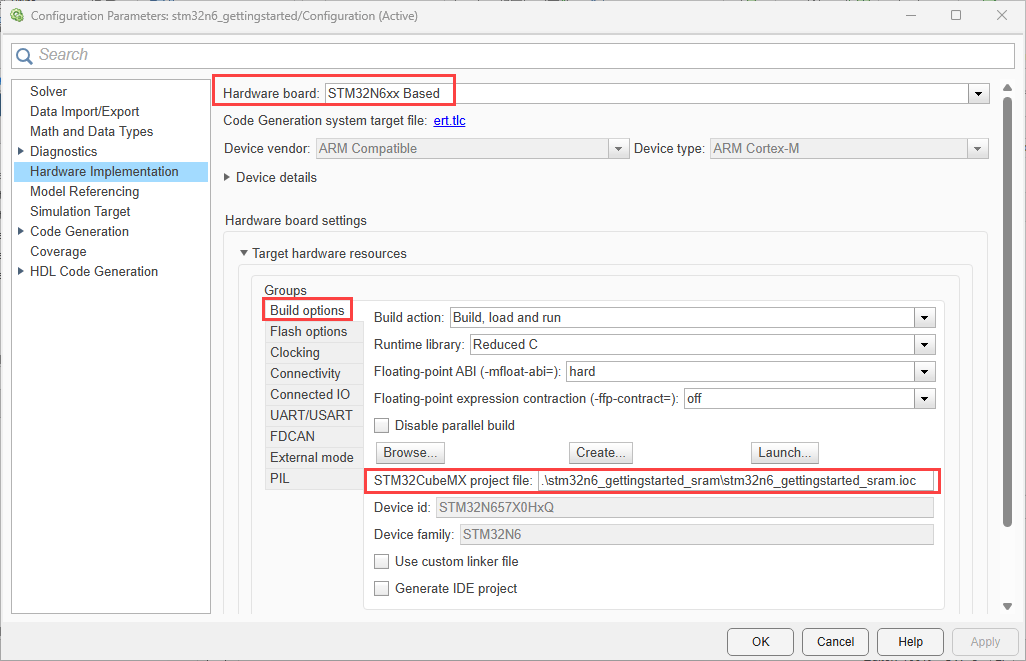
Task: Toggle Generate IDE project checkbox
Action: click(x=381, y=588)
